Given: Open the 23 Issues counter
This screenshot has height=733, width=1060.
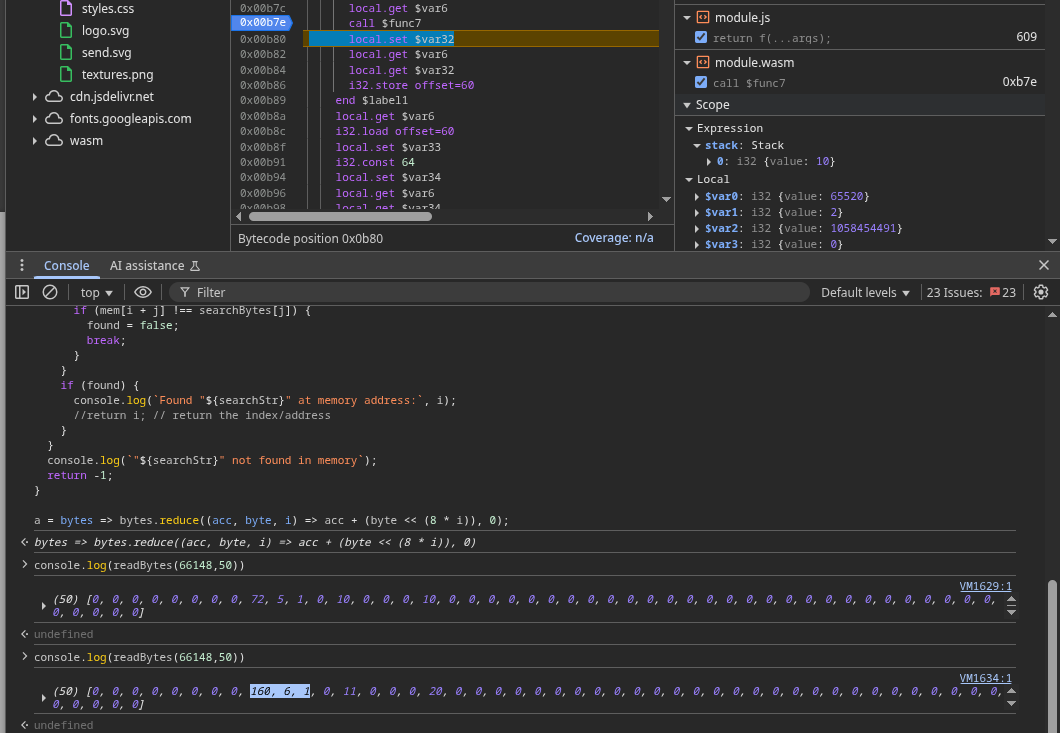Looking at the screenshot, I should tap(971, 293).
